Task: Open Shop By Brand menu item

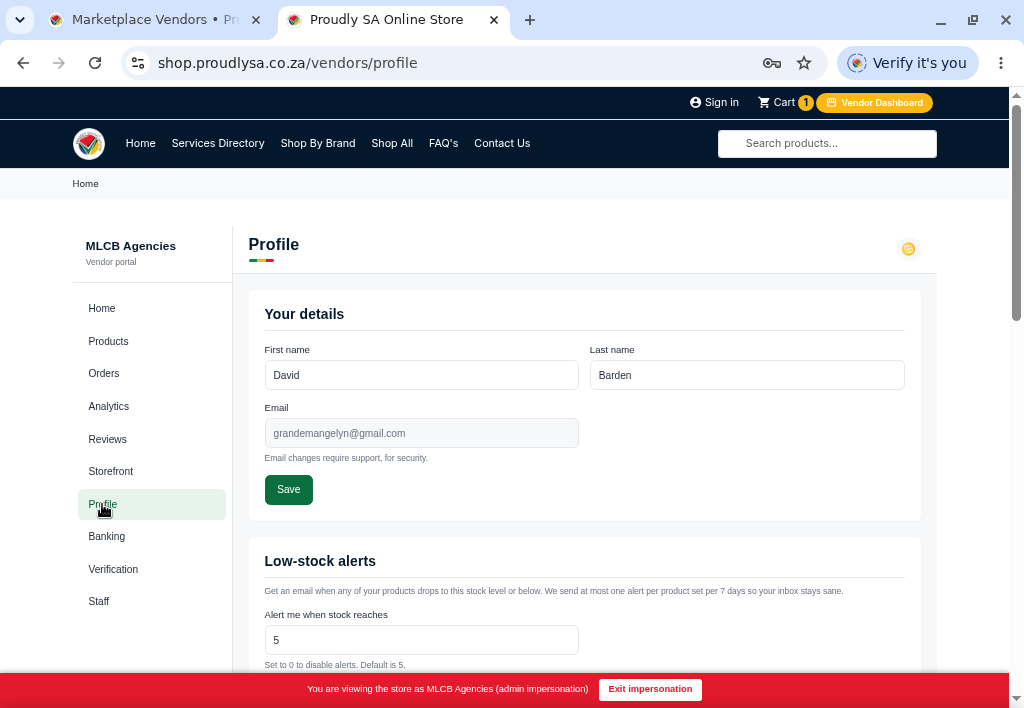Action: click(x=318, y=144)
